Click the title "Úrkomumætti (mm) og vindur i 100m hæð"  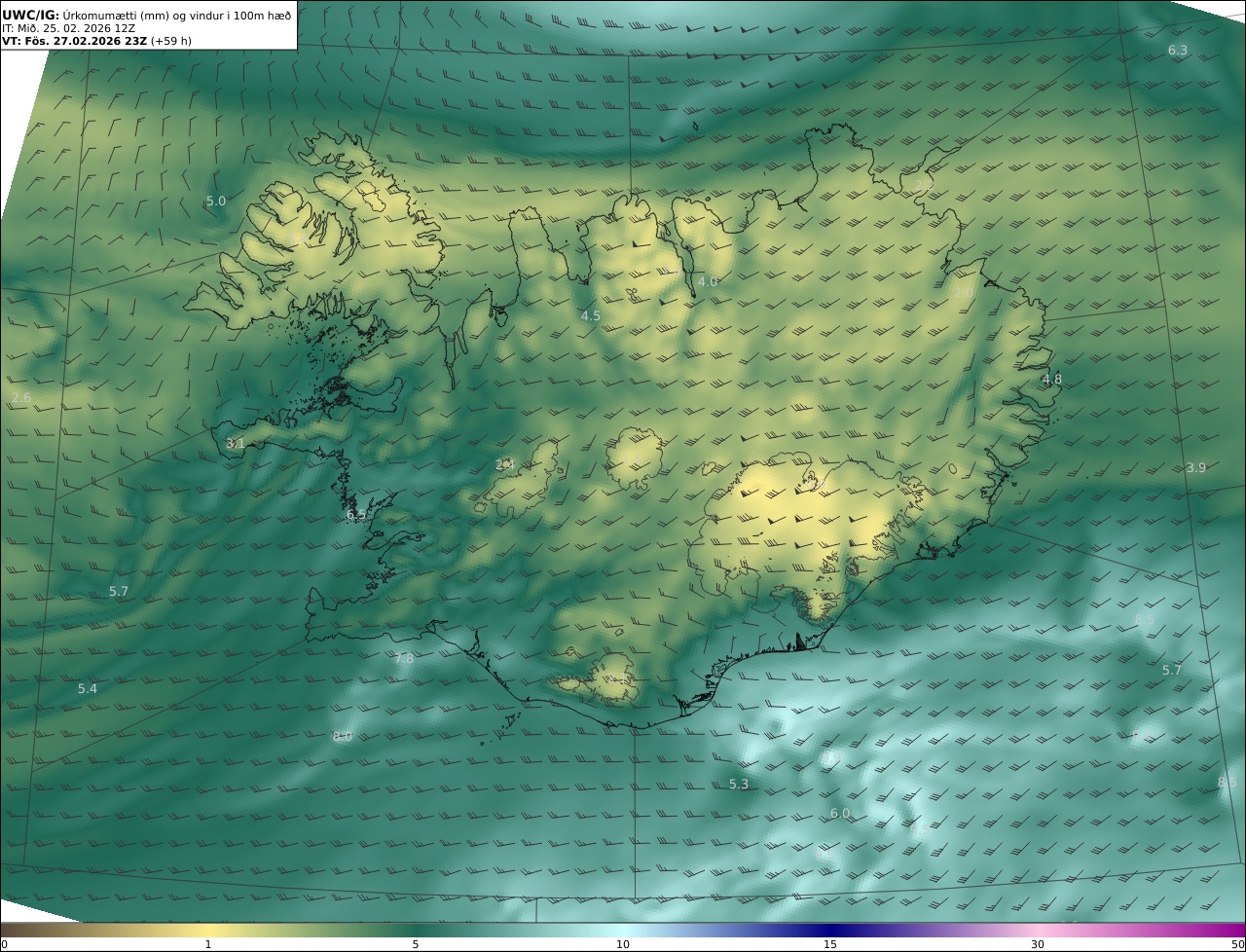176,15
